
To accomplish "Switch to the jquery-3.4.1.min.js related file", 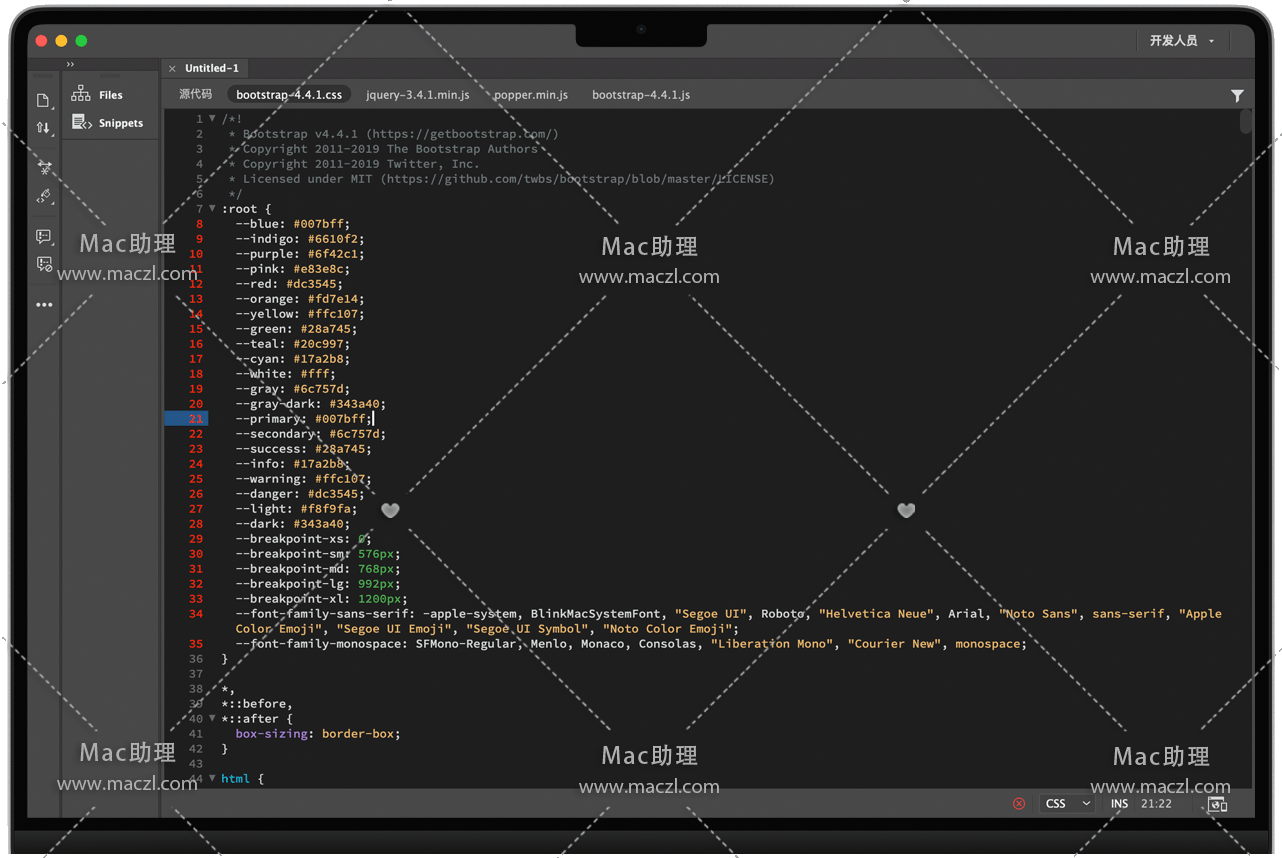I will pos(417,95).
